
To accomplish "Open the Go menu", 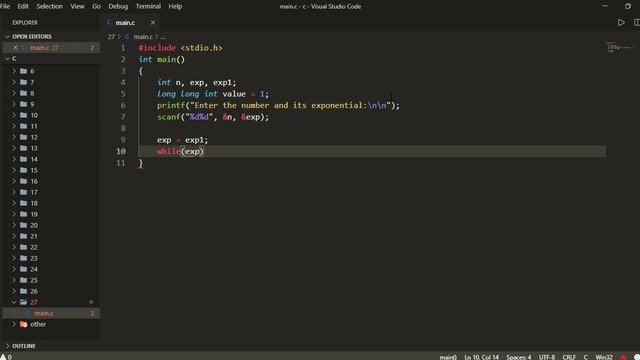I will (96, 6).
